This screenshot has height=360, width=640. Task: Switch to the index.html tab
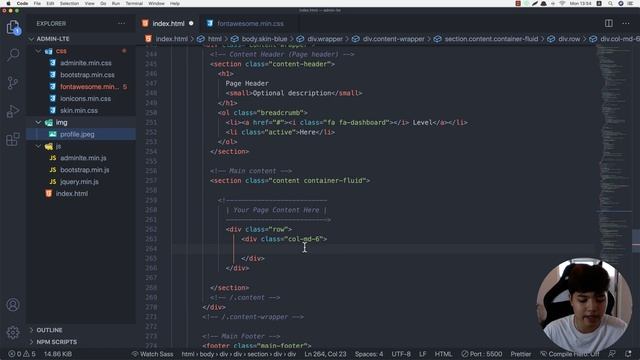tap(168, 24)
